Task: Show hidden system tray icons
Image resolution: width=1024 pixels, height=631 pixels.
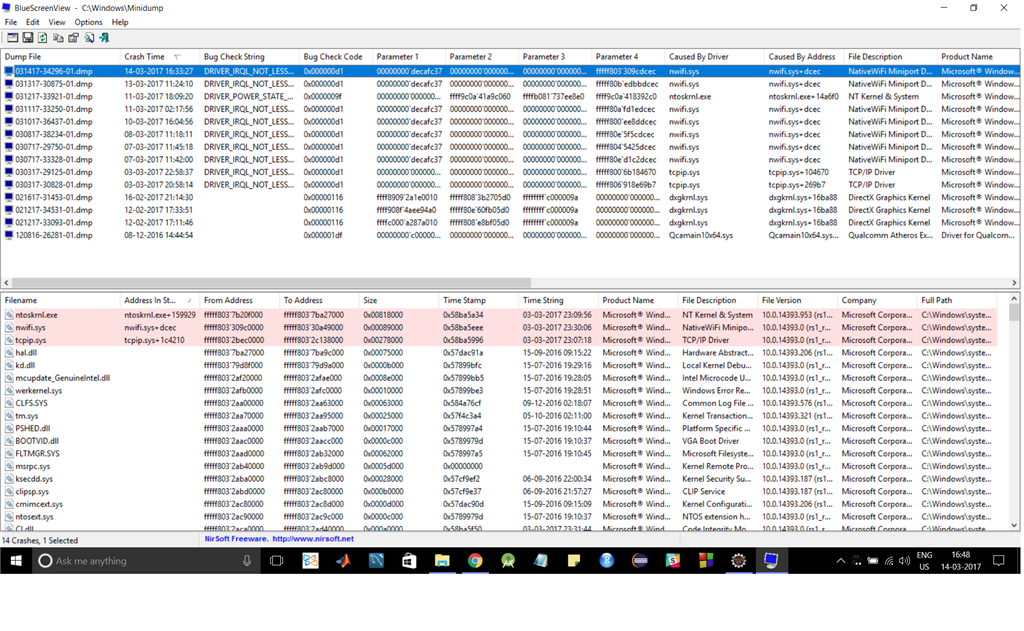Action: pyautogui.click(x=840, y=560)
